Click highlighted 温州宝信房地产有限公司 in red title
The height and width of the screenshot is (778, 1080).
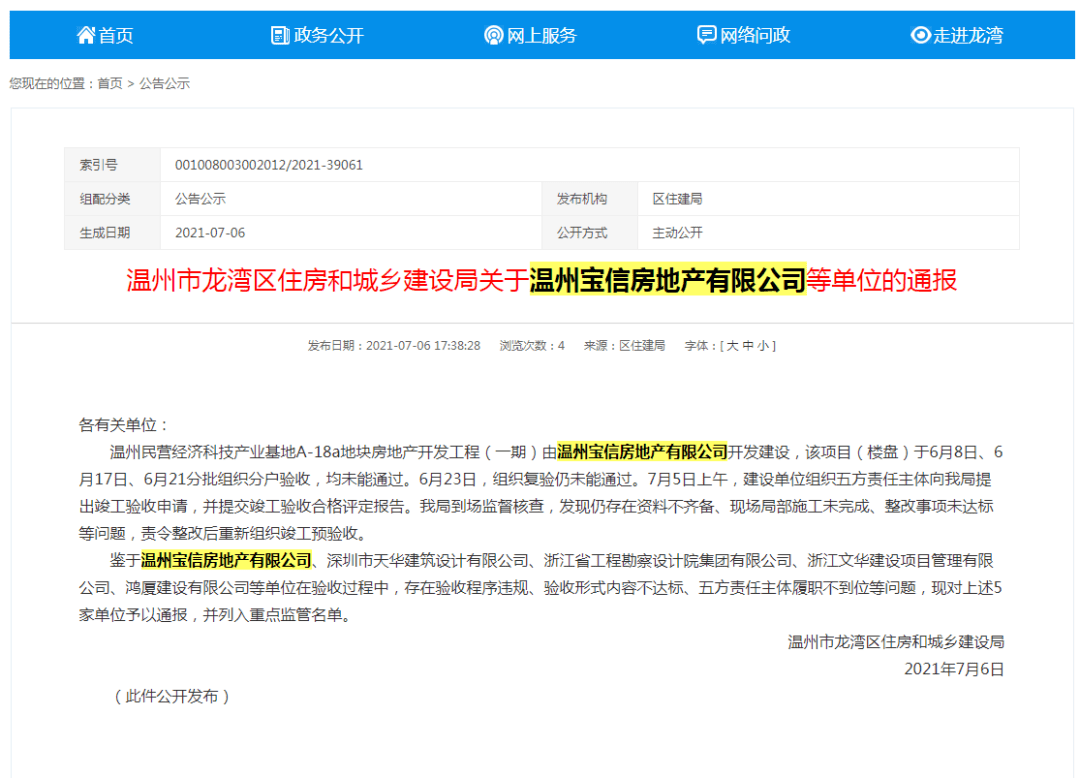tap(667, 280)
